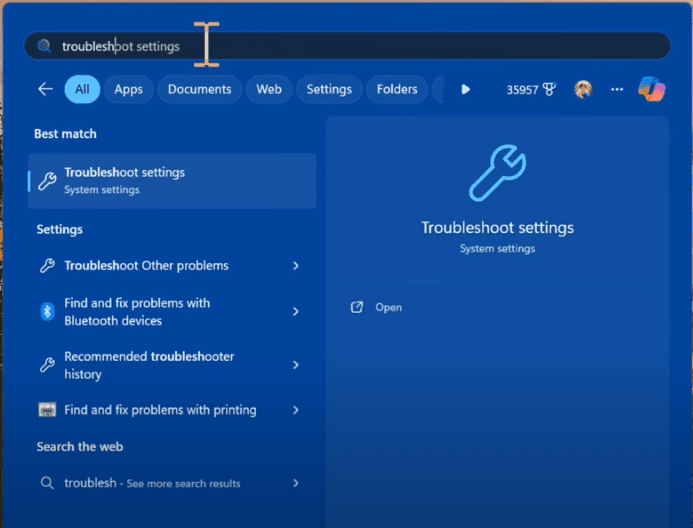Viewport: 693px width, 528px height.
Task: Switch to the Apps filter tab
Action: click(129, 89)
